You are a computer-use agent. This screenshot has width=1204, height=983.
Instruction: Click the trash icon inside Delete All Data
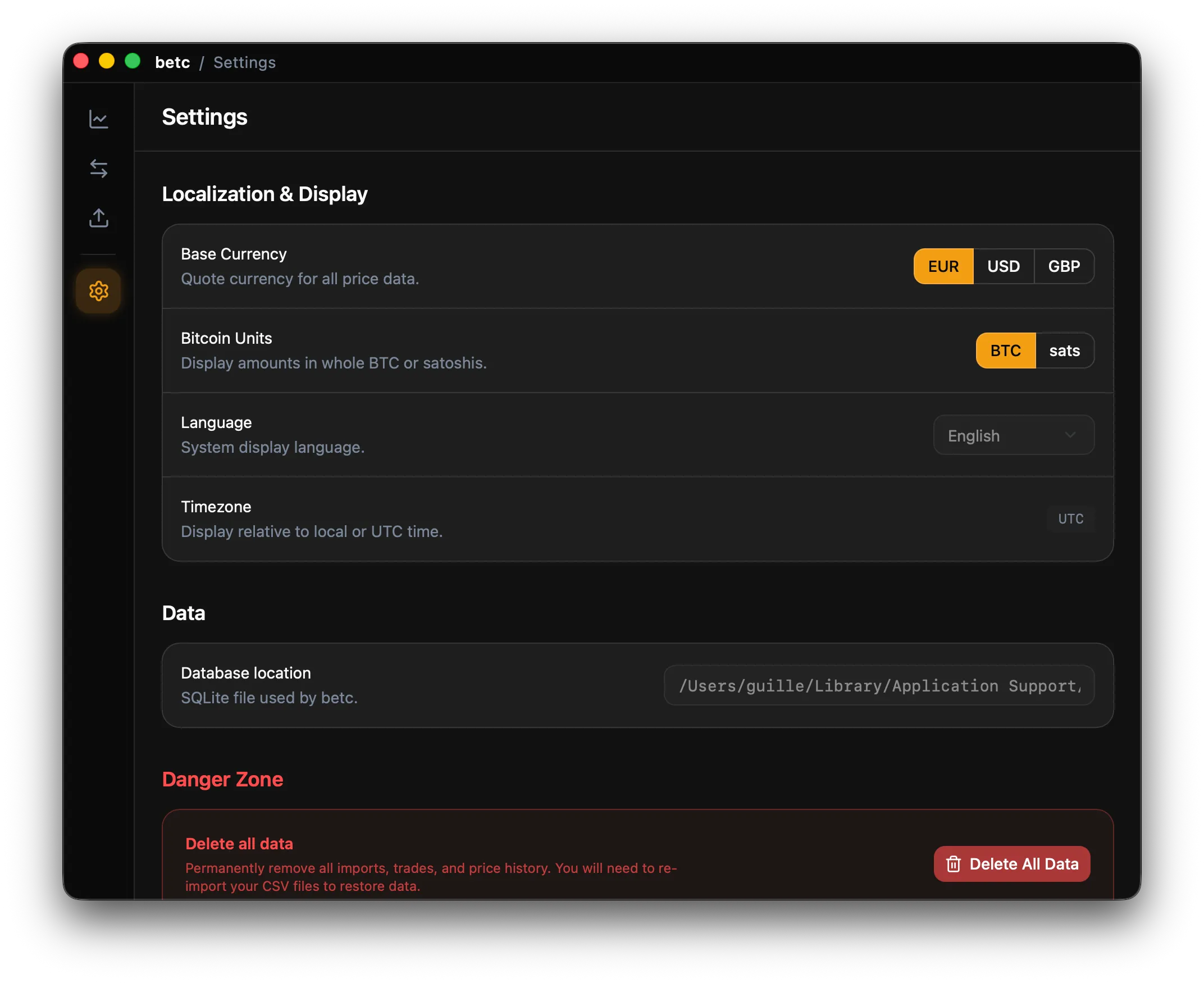pos(954,864)
